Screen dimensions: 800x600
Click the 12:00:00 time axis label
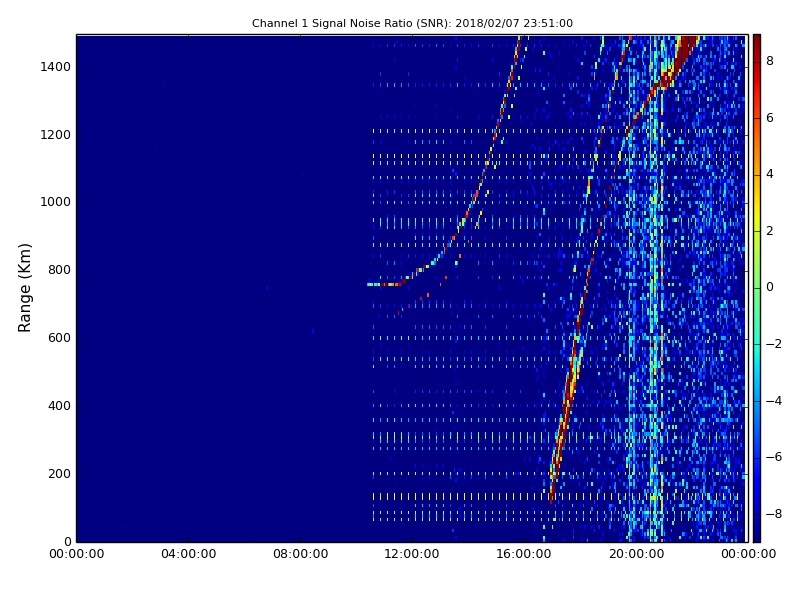tap(412, 554)
